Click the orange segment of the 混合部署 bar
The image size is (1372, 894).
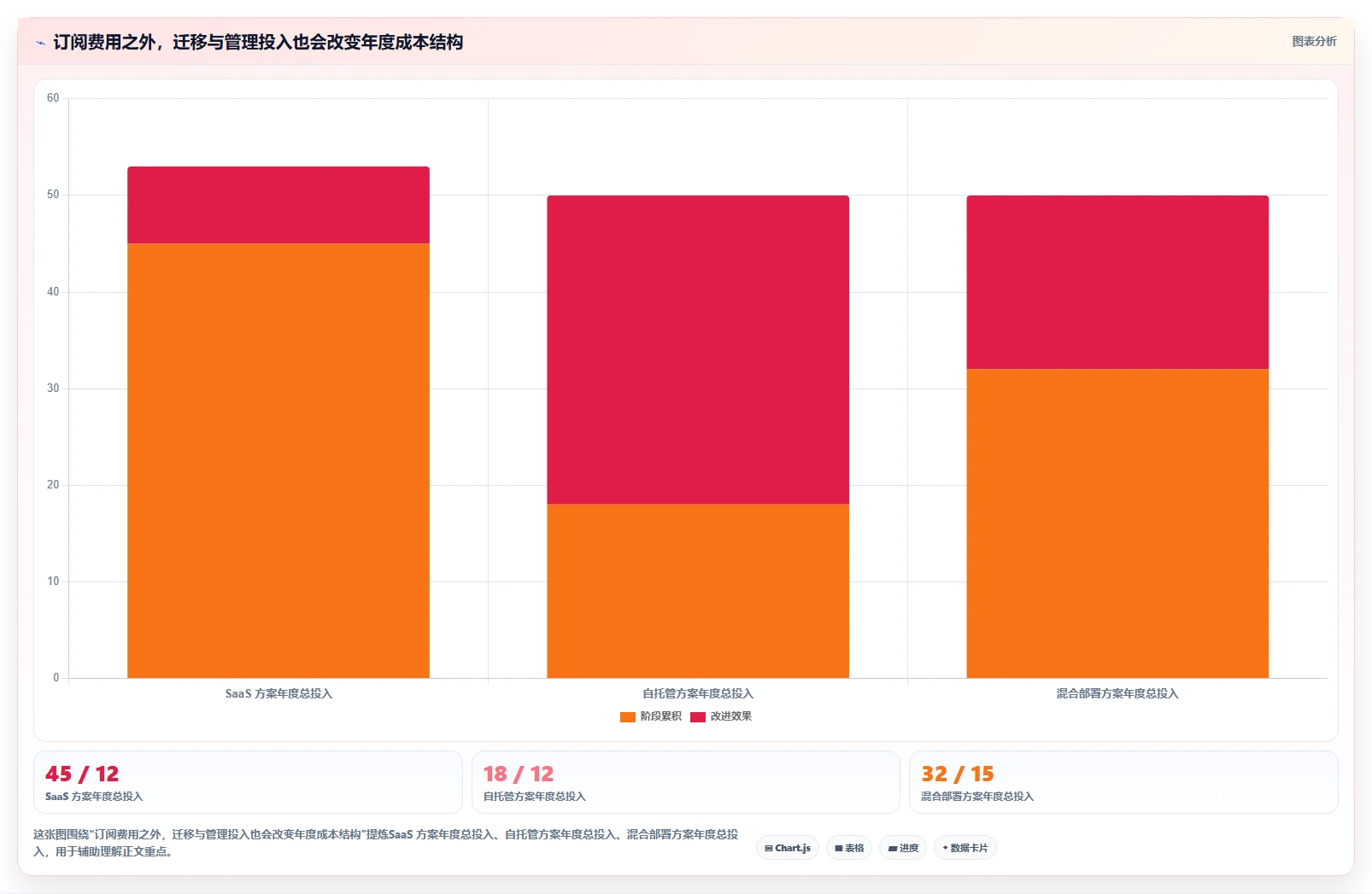point(1117,523)
